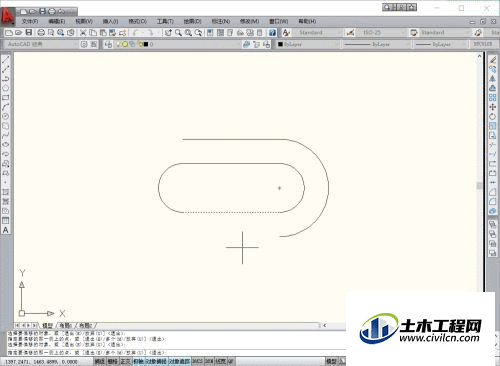Select the Arc tool in draw toolbar
The height and width of the screenshot is (366, 500).
tap(6, 107)
